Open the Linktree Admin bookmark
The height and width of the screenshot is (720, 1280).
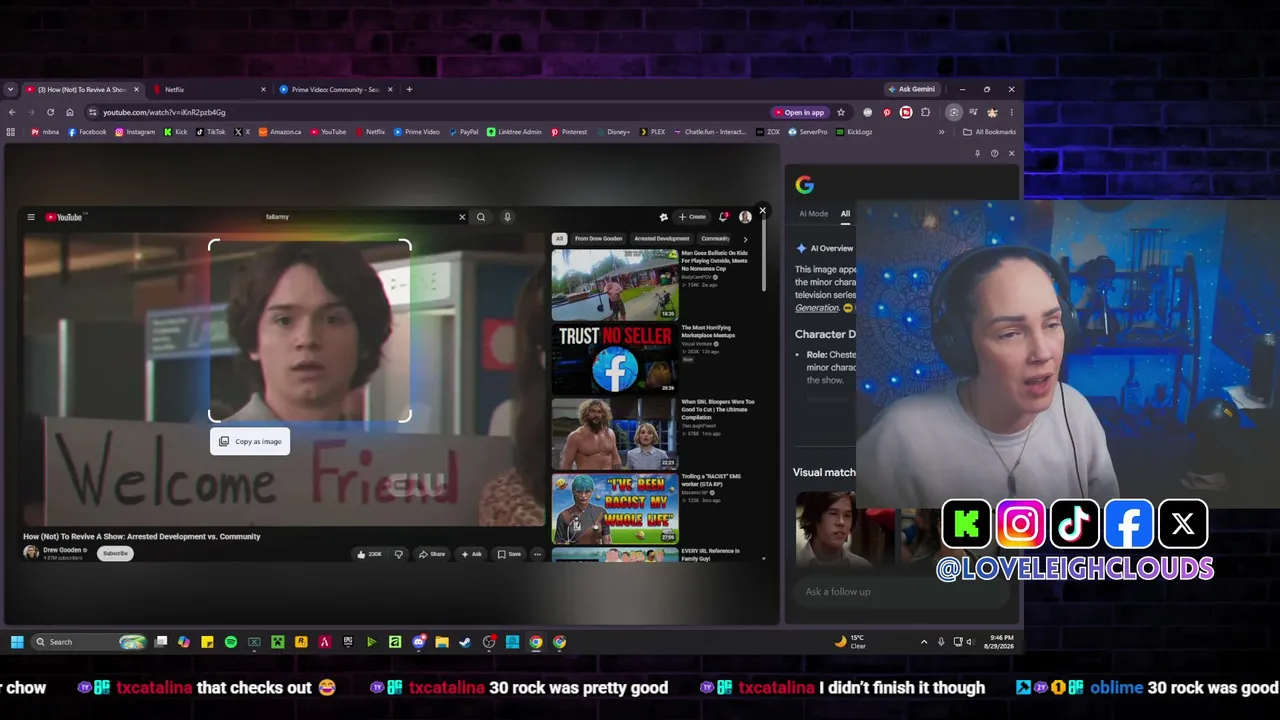pyautogui.click(x=514, y=132)
